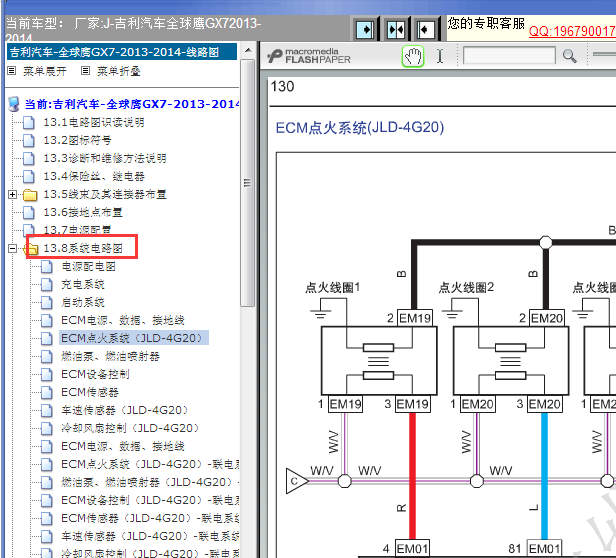This screenshot has height=558, width=616.
Task: Open 13.1电路图识读说明
Action: pos(94,122)
